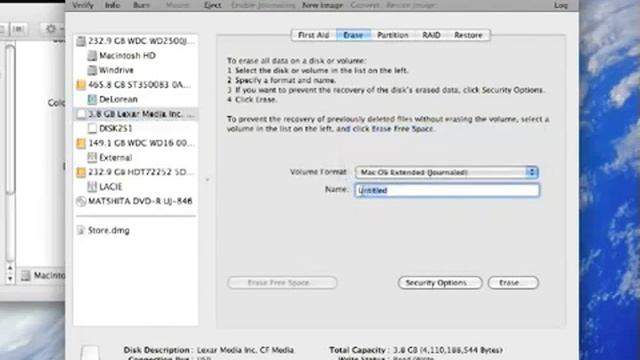640x360 pixels.
Task: Click the Windrive volume icon
Action: (92, 70)
